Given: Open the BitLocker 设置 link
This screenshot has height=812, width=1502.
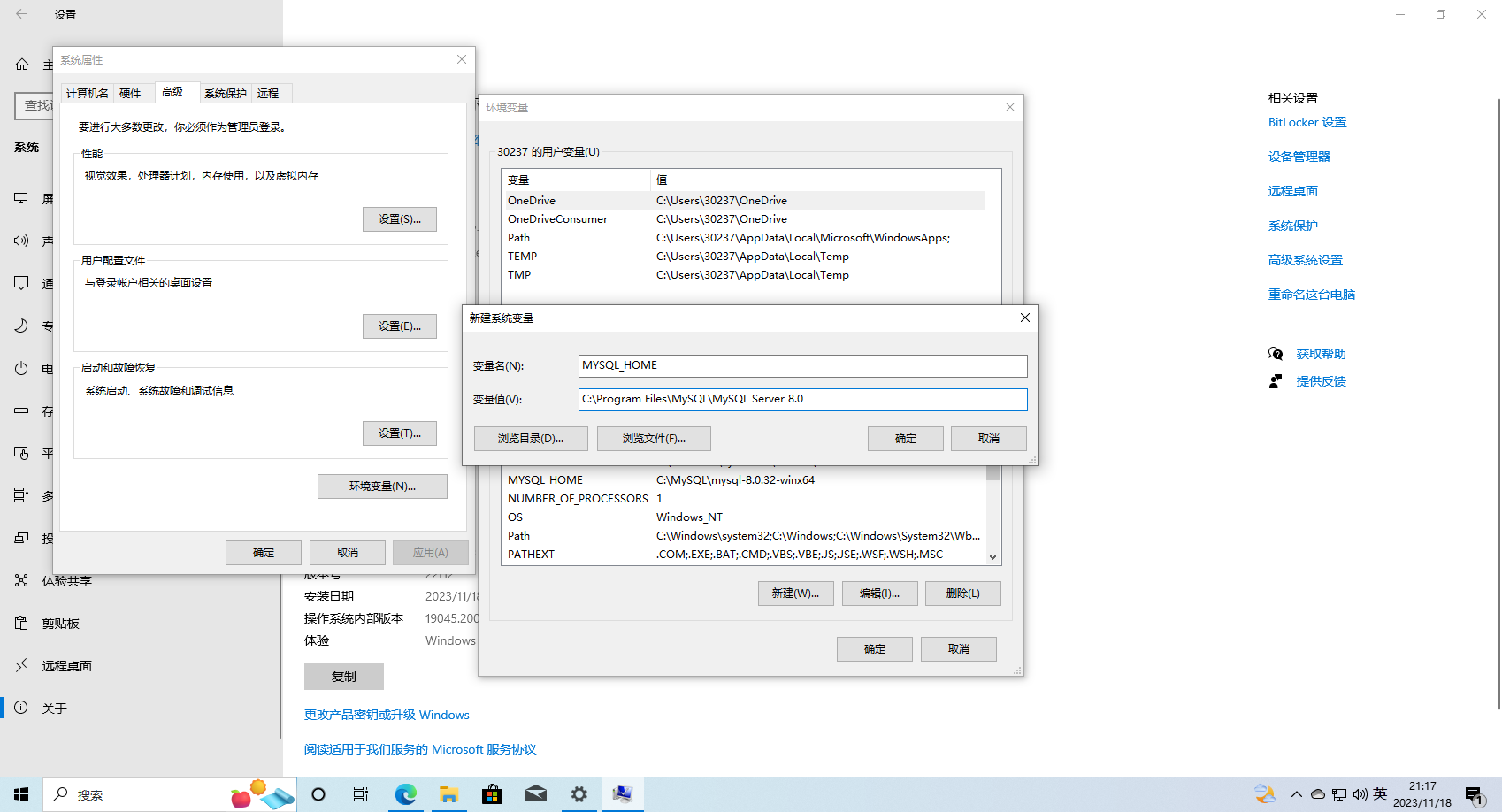Looking at the screenshot, I should tap(1307, 122).
